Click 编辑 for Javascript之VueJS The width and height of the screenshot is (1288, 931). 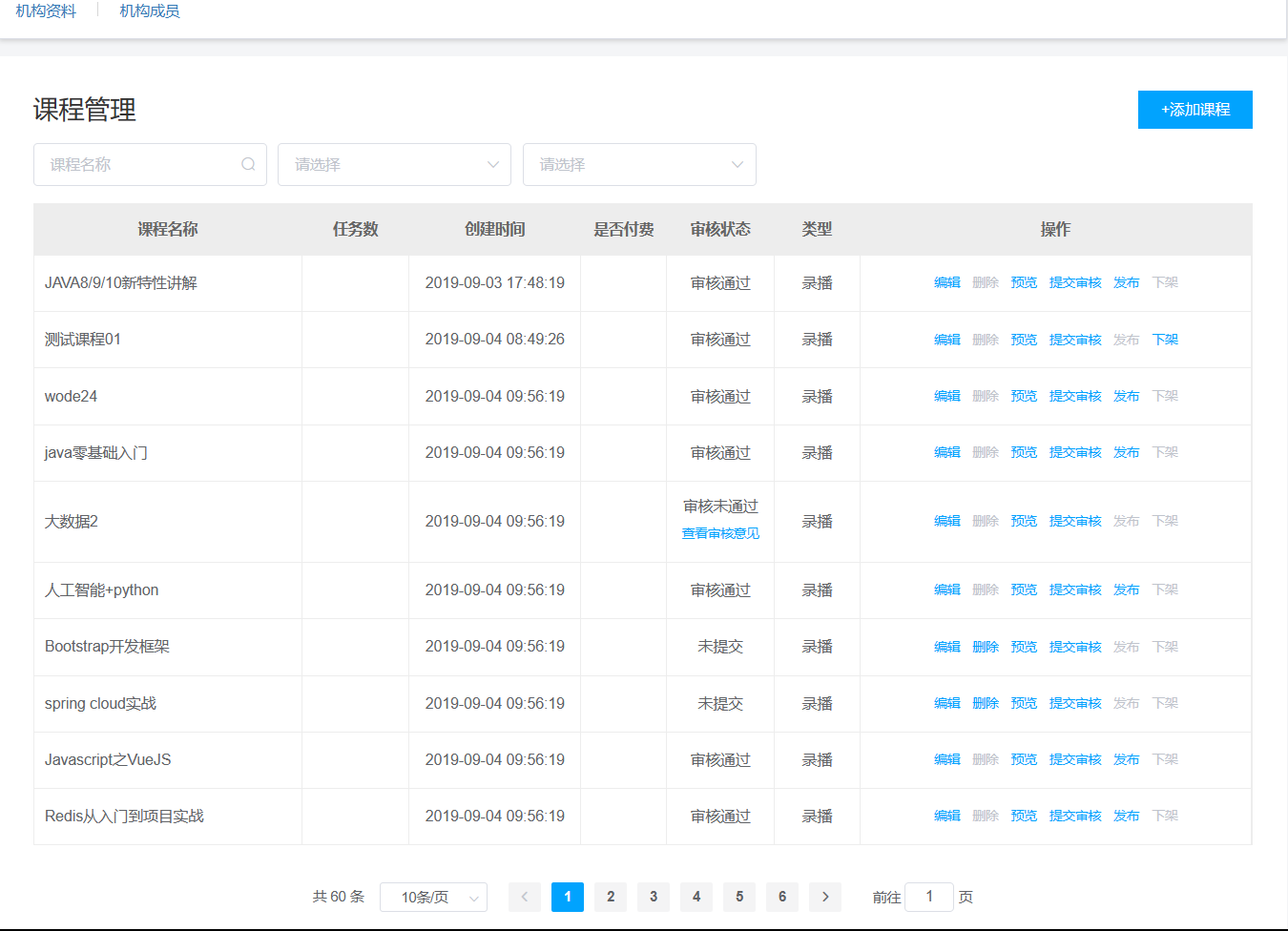point(947,759)
